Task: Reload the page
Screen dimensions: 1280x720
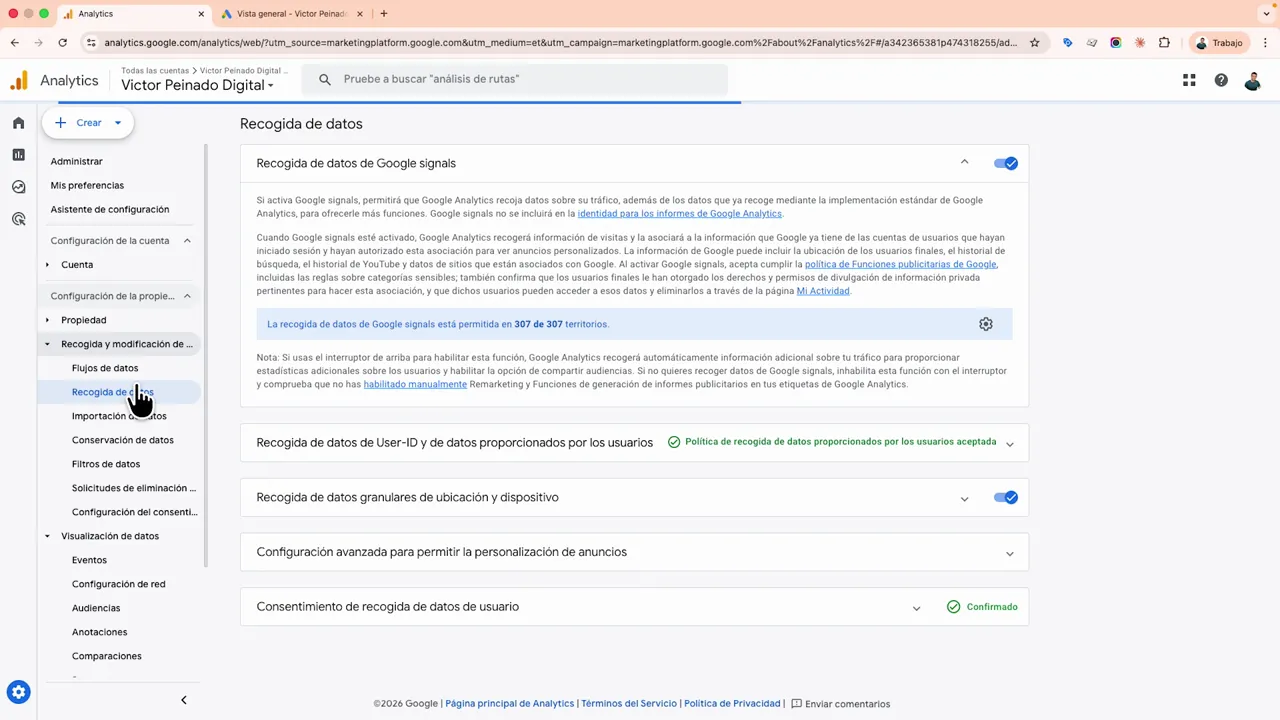Action: click(x=62, y=43)
